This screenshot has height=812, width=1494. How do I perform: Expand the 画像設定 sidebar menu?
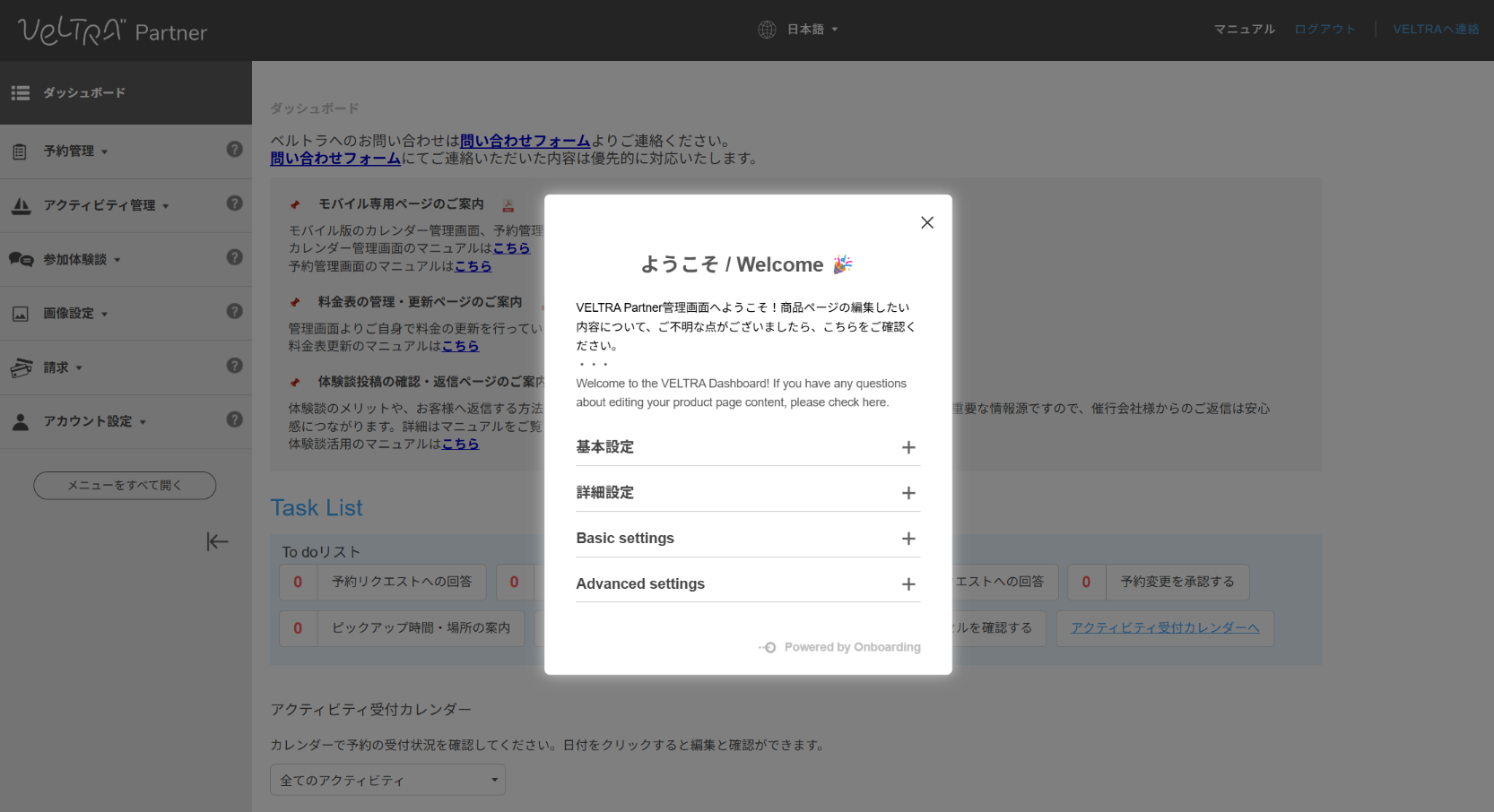[x=75, y=314]
